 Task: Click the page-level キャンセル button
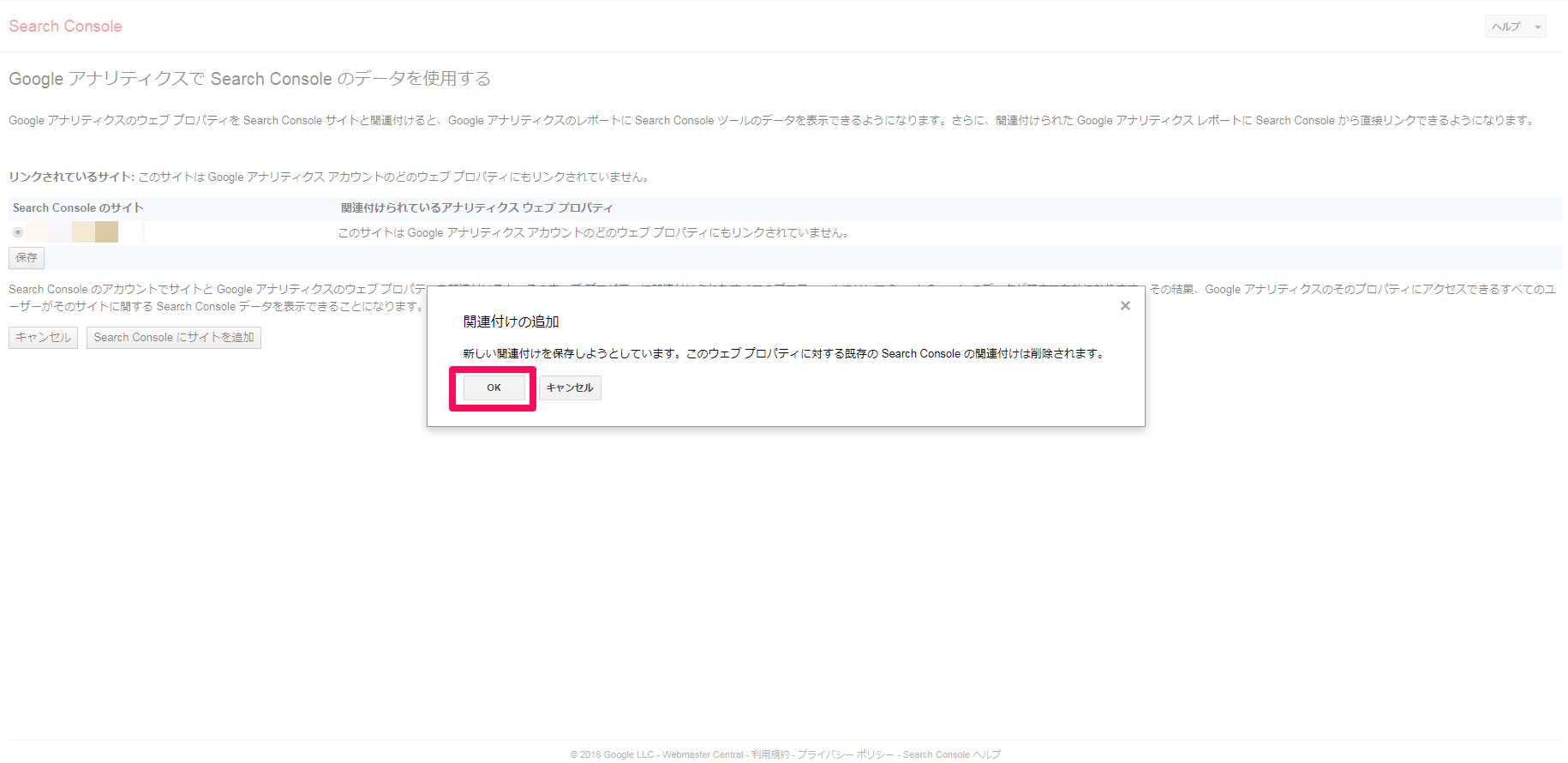43,338
